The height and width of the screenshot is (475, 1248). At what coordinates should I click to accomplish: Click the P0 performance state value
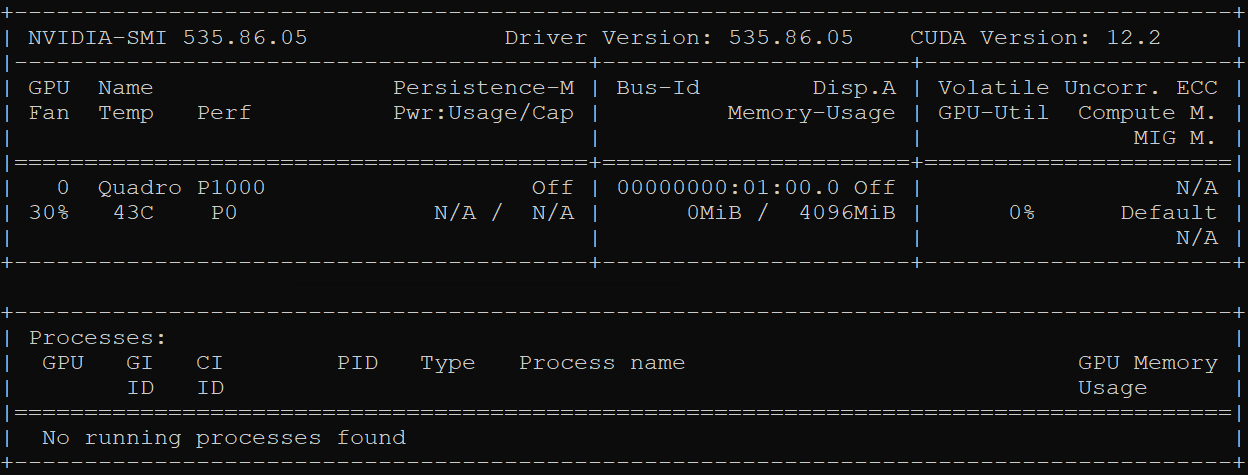click(224, 213)
